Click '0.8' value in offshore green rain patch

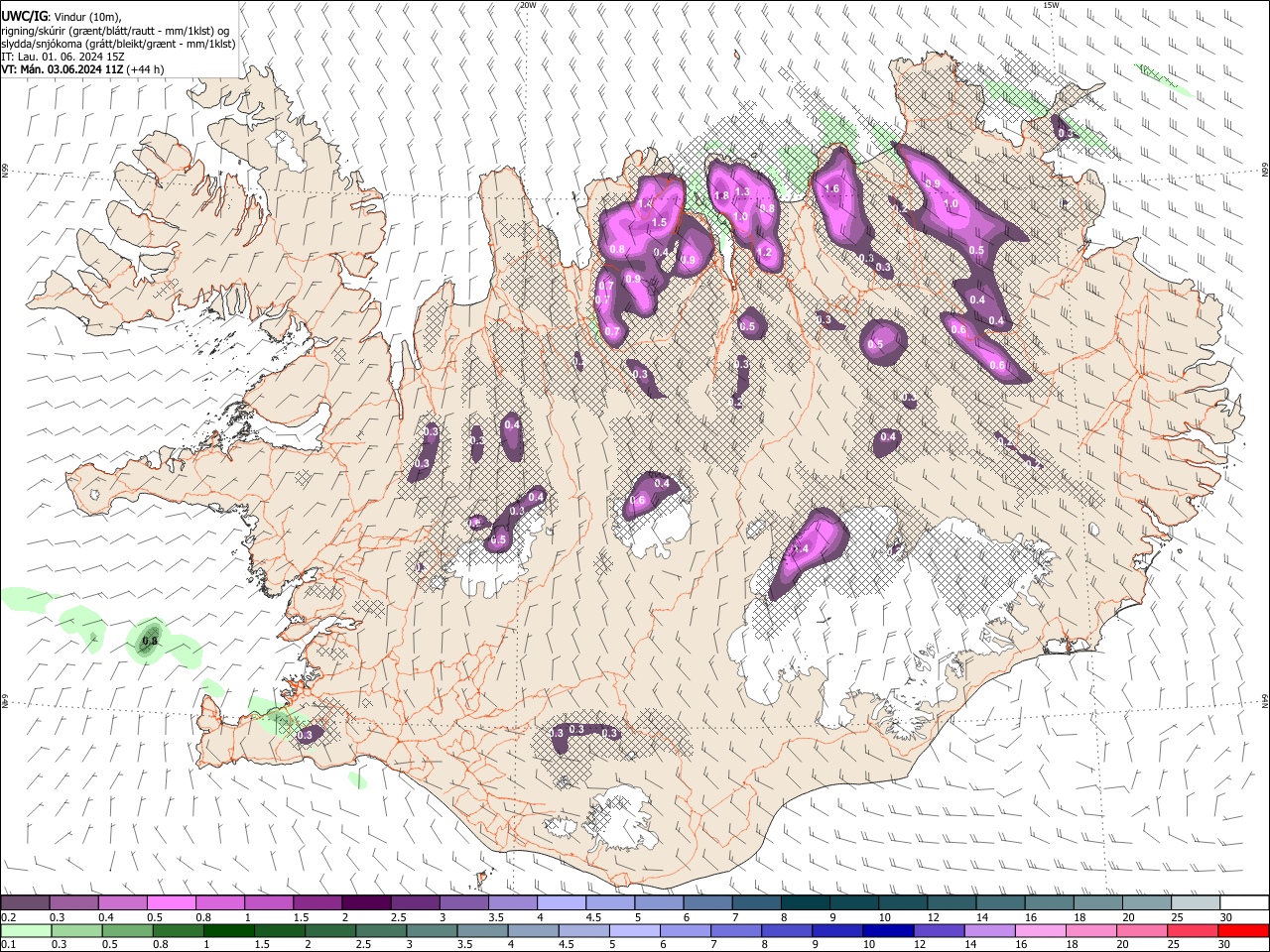point(150,642)
